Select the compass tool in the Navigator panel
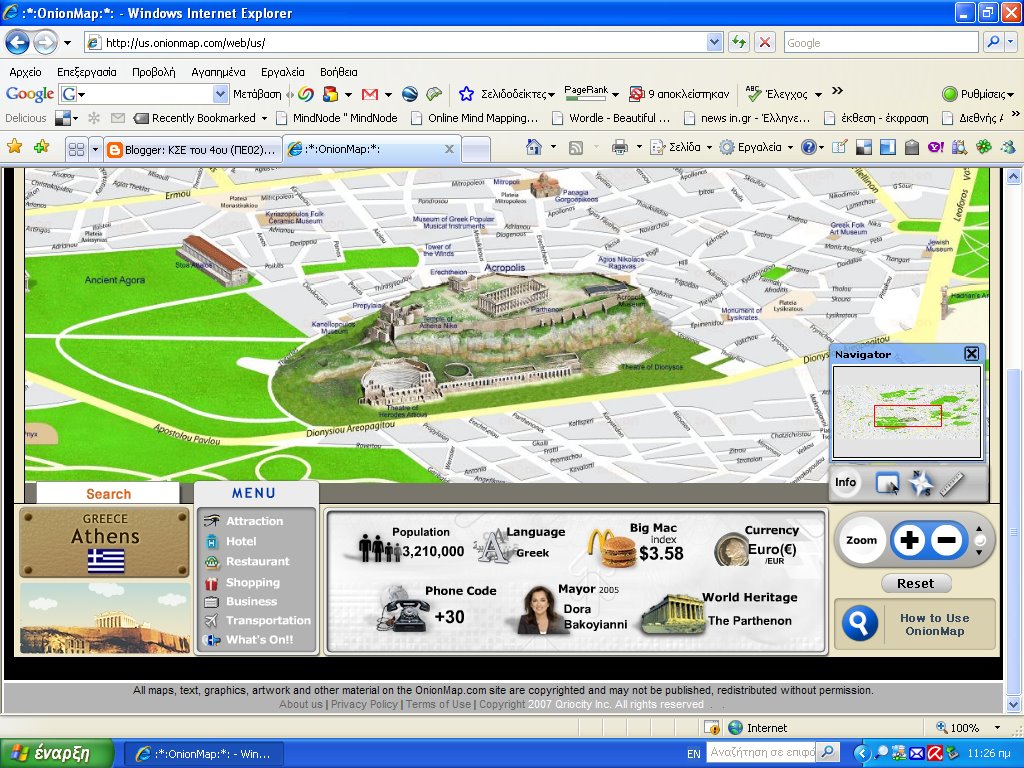Viewport: 1024px width, 768px height. (920, 482)
